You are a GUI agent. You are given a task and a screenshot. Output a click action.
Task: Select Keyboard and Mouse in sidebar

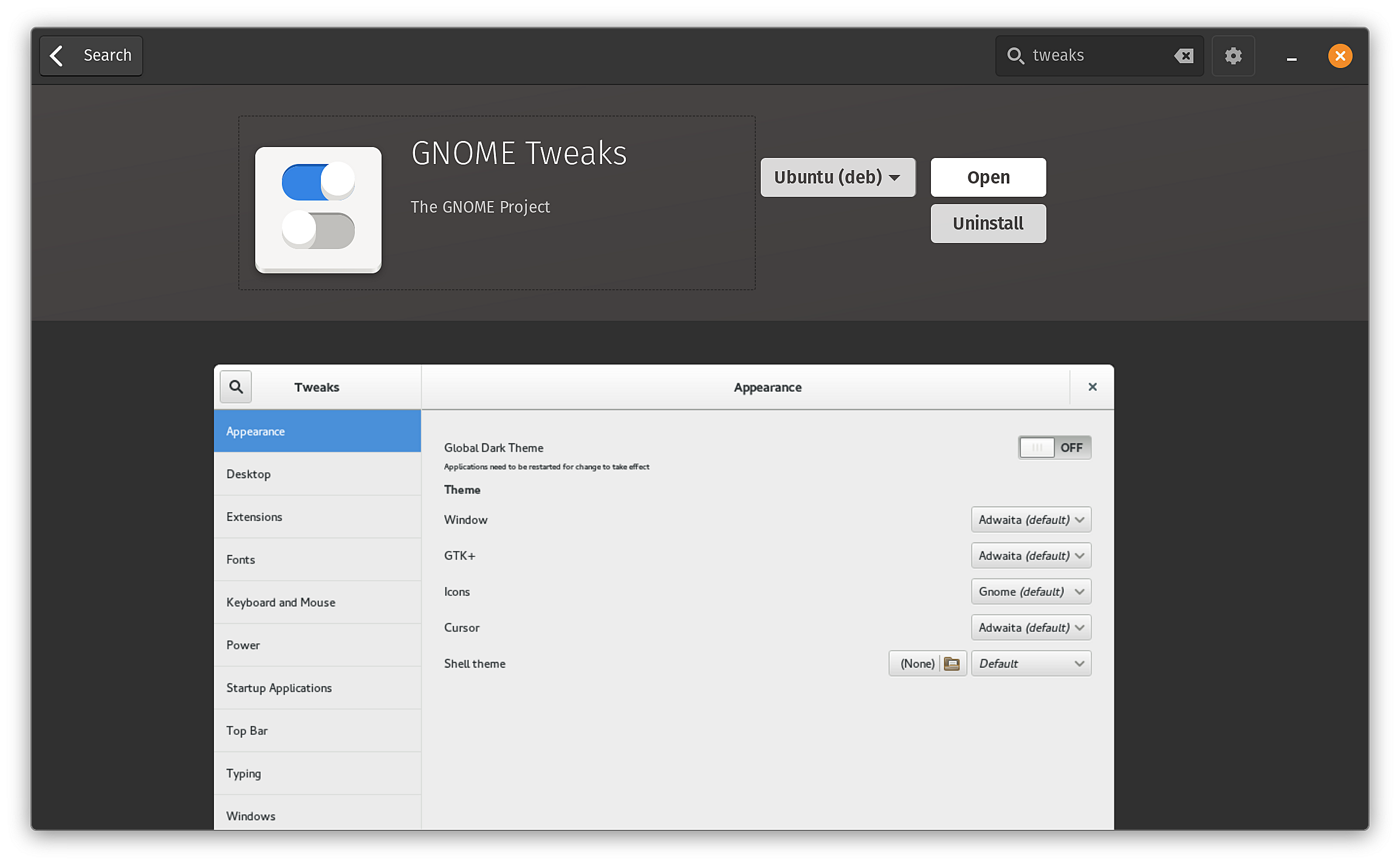pyautogui.click(x=317, y=602)
